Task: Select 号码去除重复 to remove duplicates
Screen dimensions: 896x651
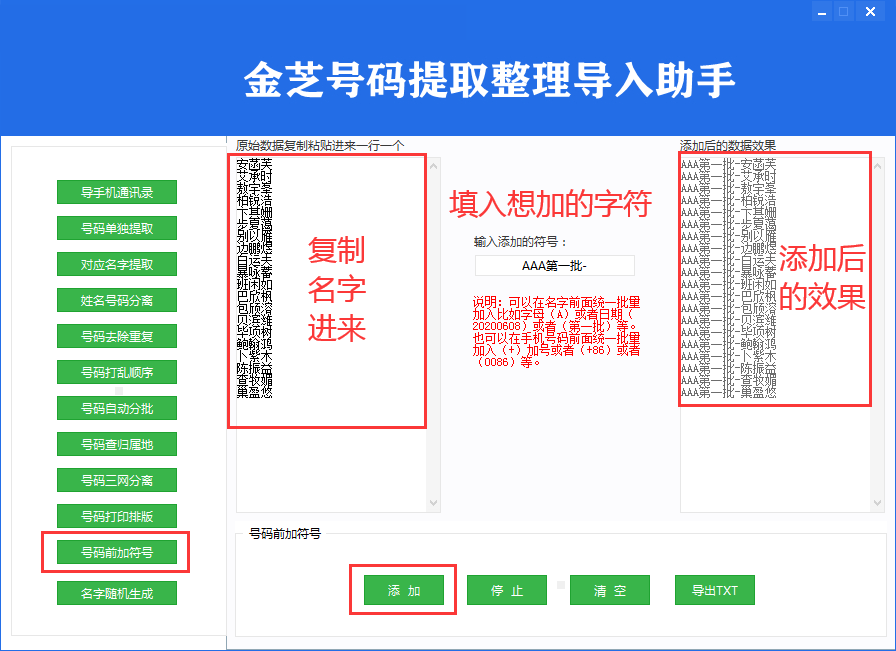Action: pyautogui.click(x=117, y=336)
